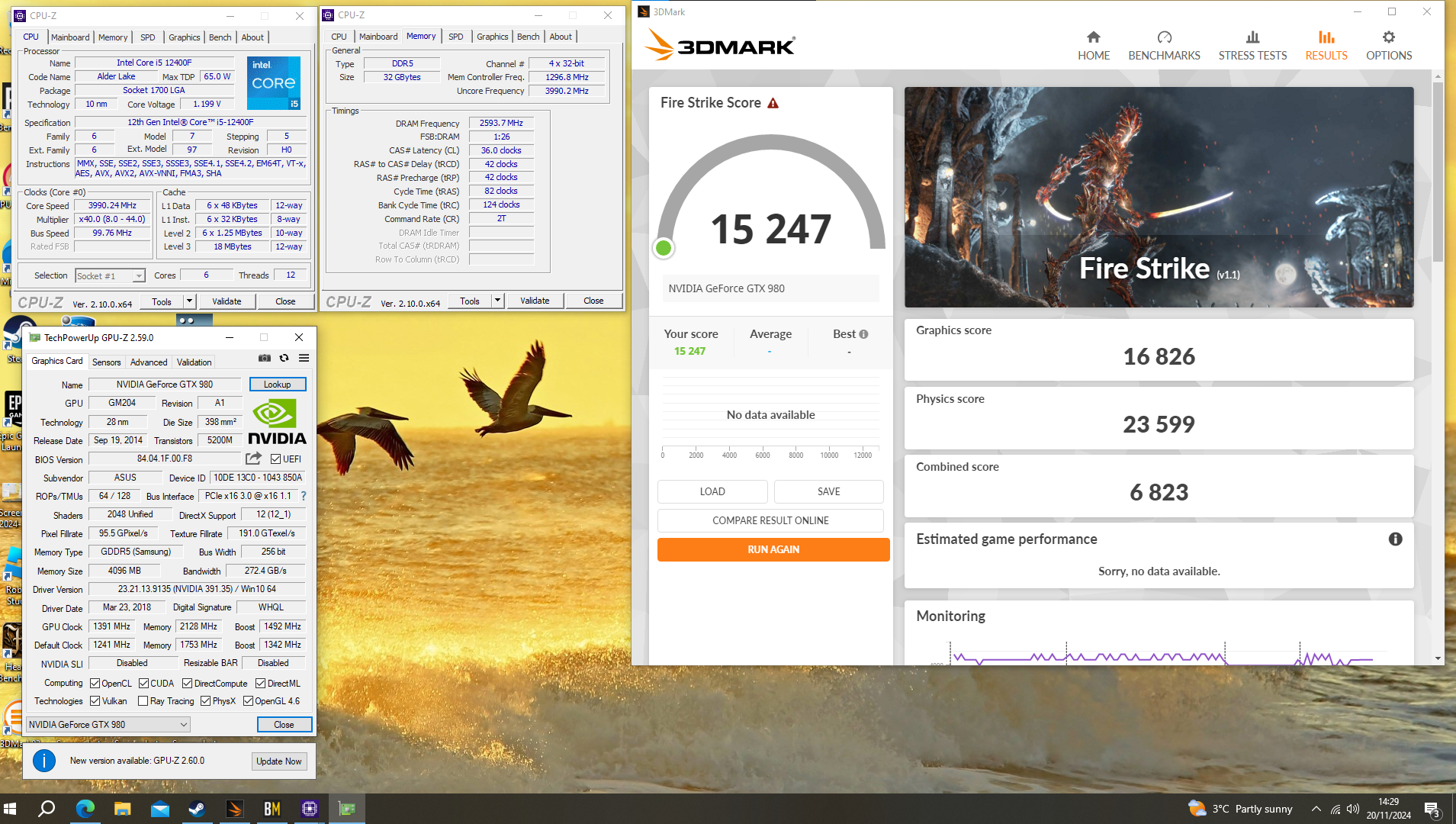The height and width of the screenshot is (824, 1456).
Task: Launch Microsoft Edge from taskbar
Action: (85, 809)
